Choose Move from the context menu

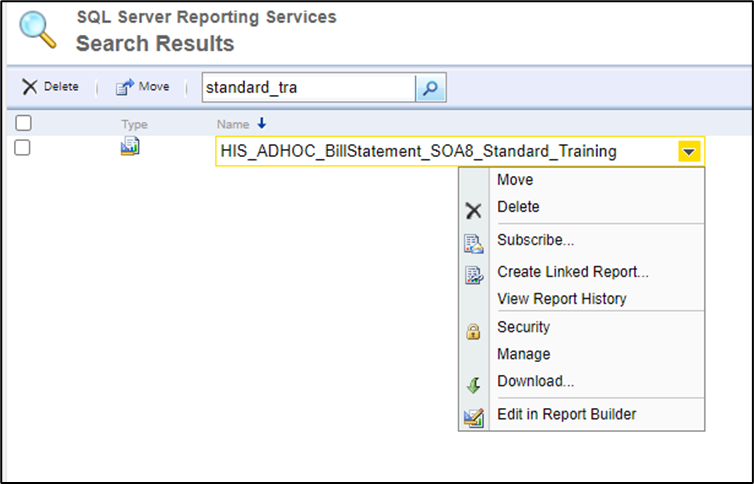point(515,180)
